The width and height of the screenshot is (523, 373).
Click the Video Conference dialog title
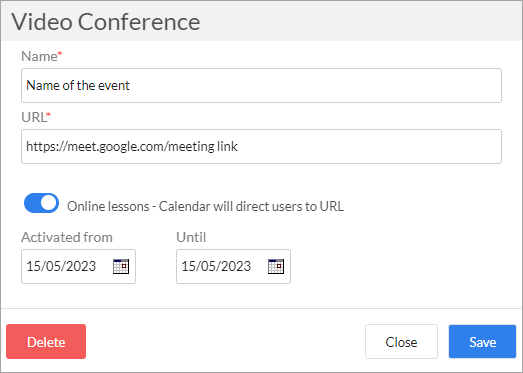click(106, 22)
